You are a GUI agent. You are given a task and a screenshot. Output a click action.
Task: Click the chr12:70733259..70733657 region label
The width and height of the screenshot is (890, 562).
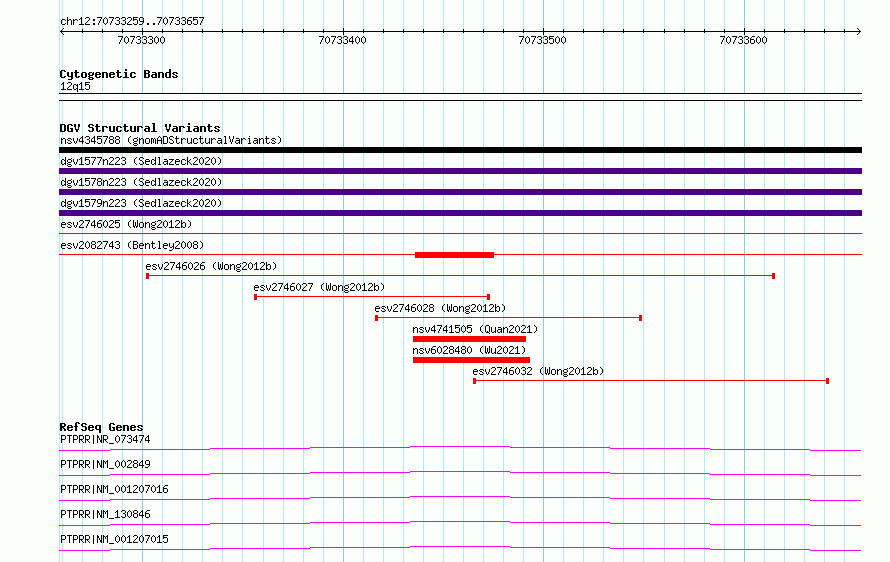coord(132,21)
